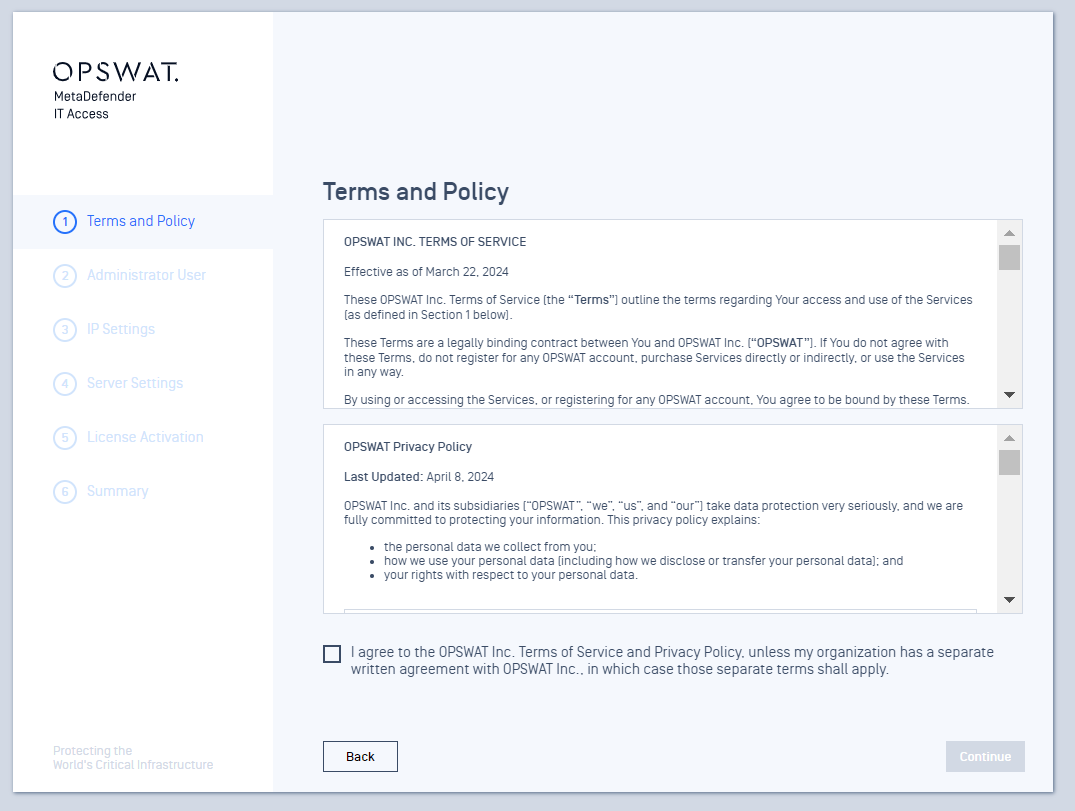
Task: Click the Back button
Action: (x=360, y=756)
